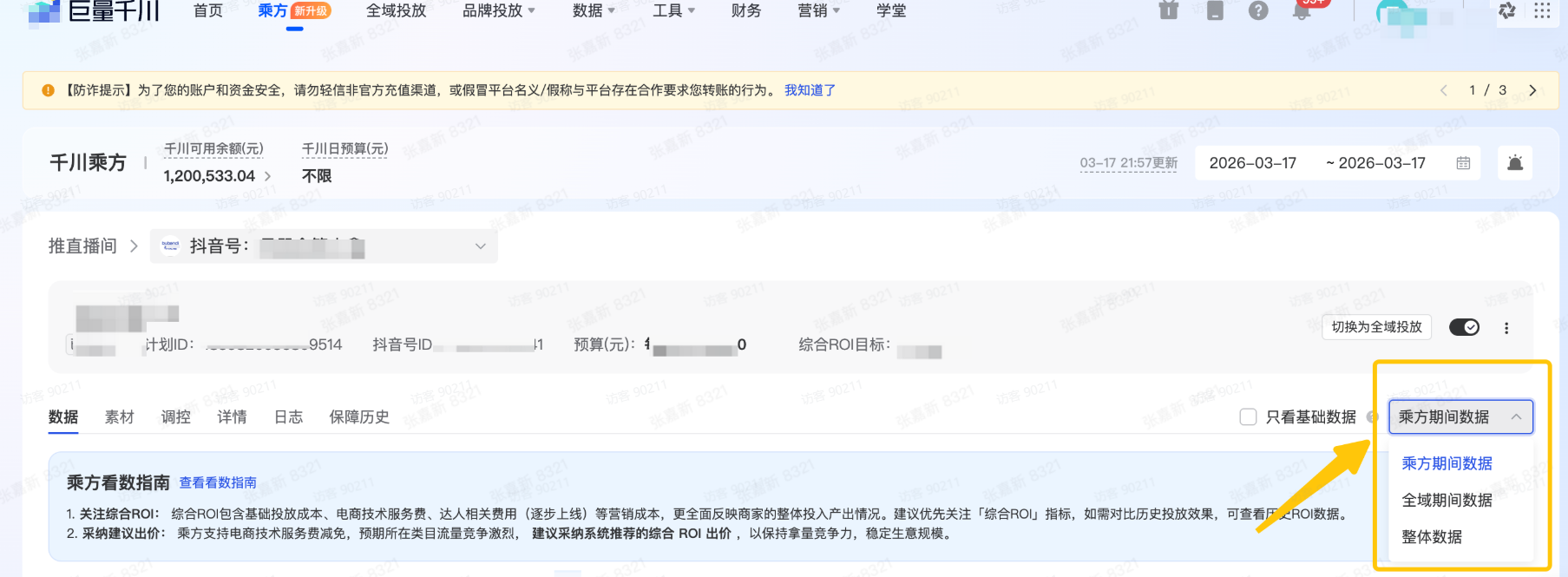Open the help question mark icon
Viewport: 1568px width, 577px height.
coord(1258,10)
